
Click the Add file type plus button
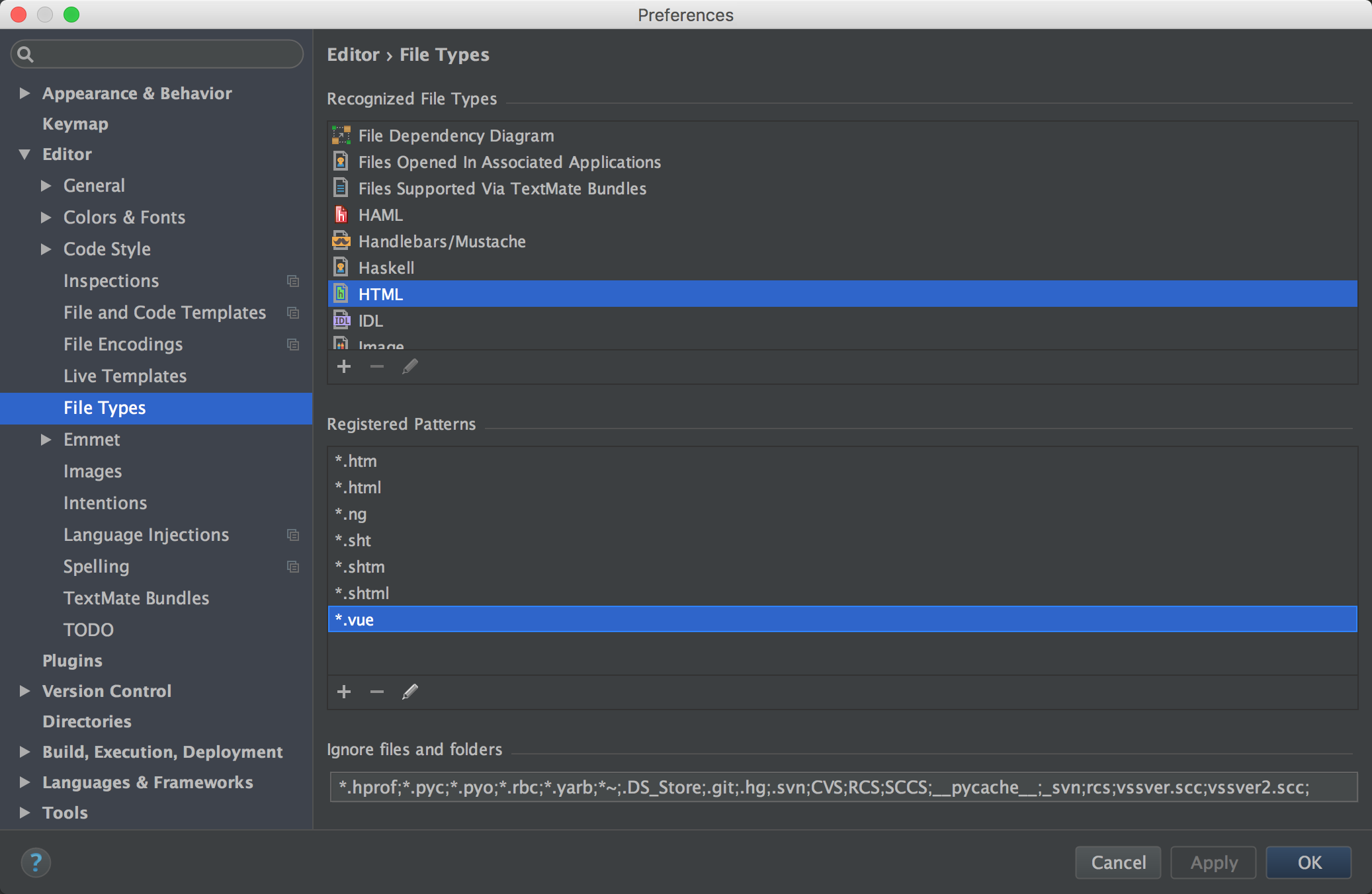[x=345, y=367]
